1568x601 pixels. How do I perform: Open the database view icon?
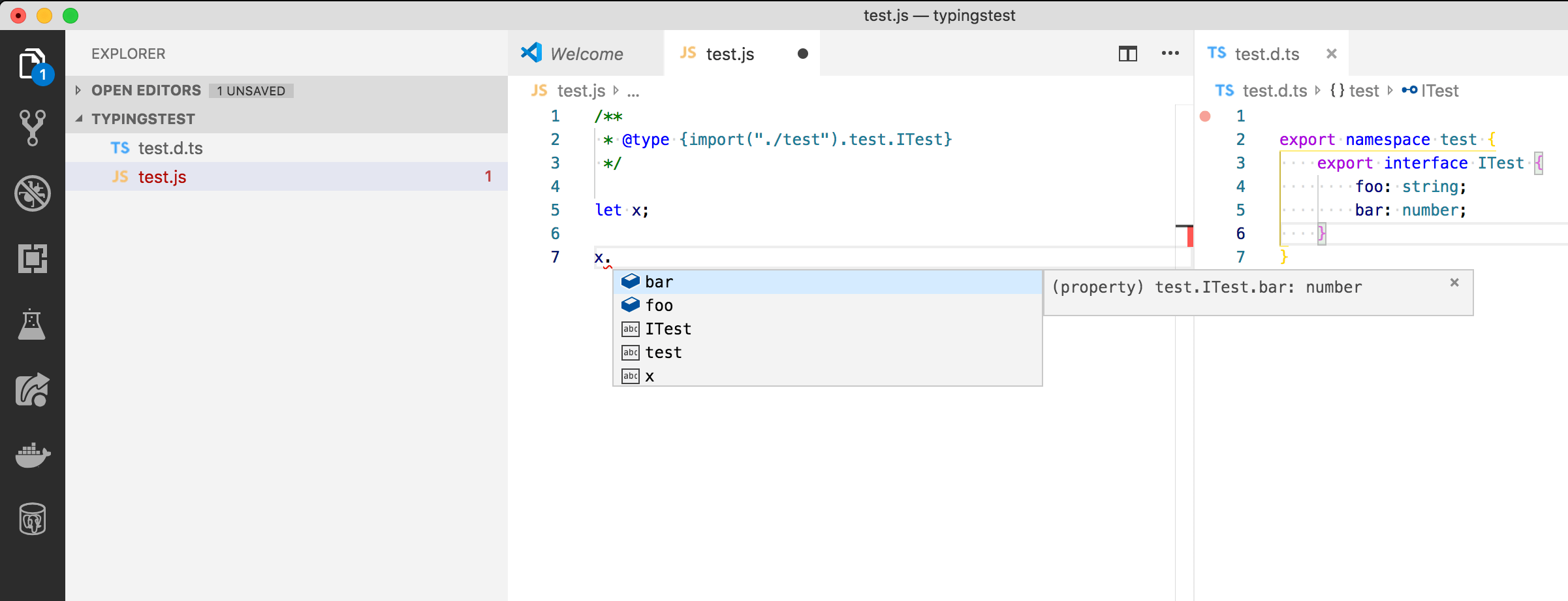pos(33,519)
